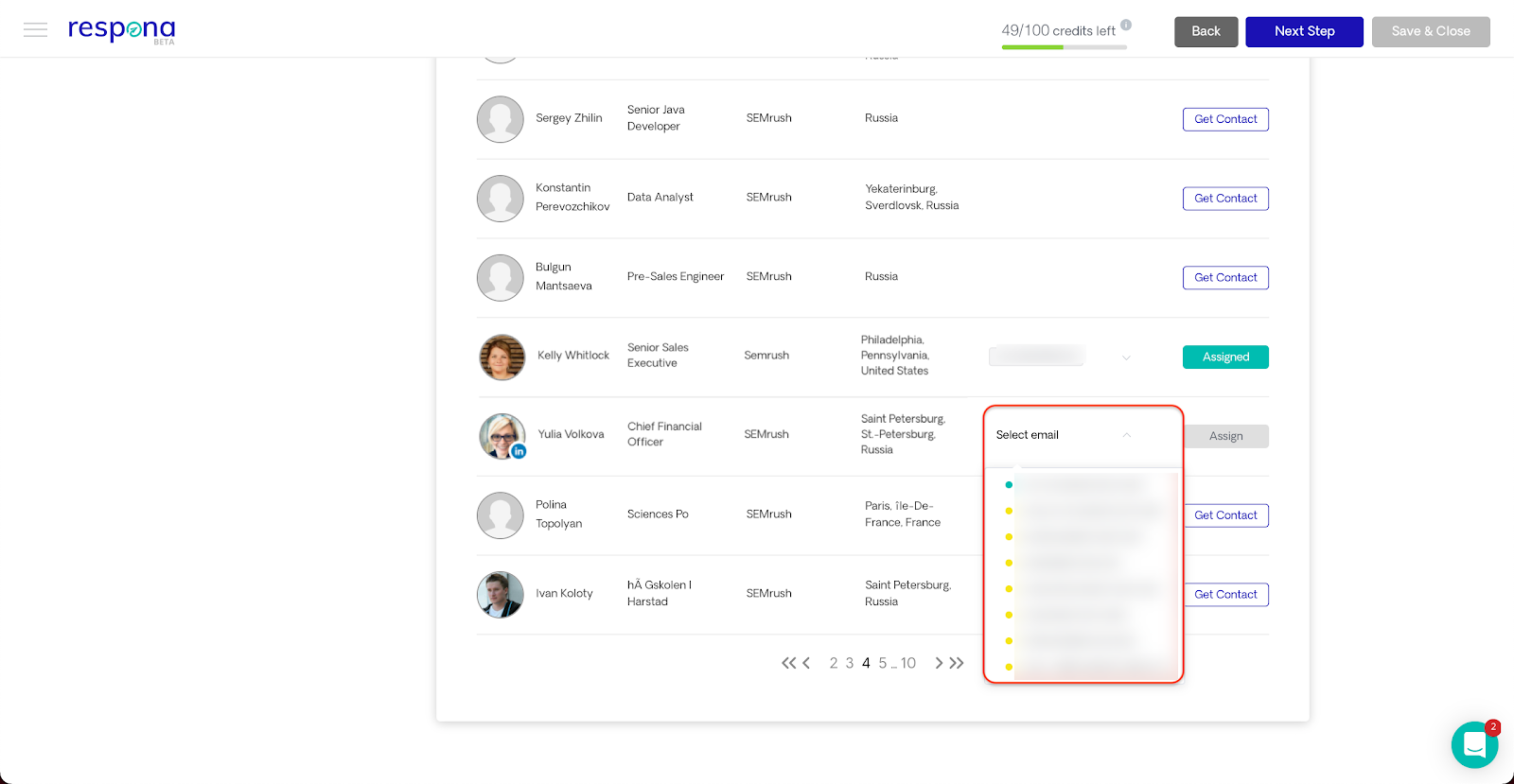The image size is (1514, 784).
Task: Expand Kelly Whitlock's email dropdown arrow
Action: click(1126, 357)
